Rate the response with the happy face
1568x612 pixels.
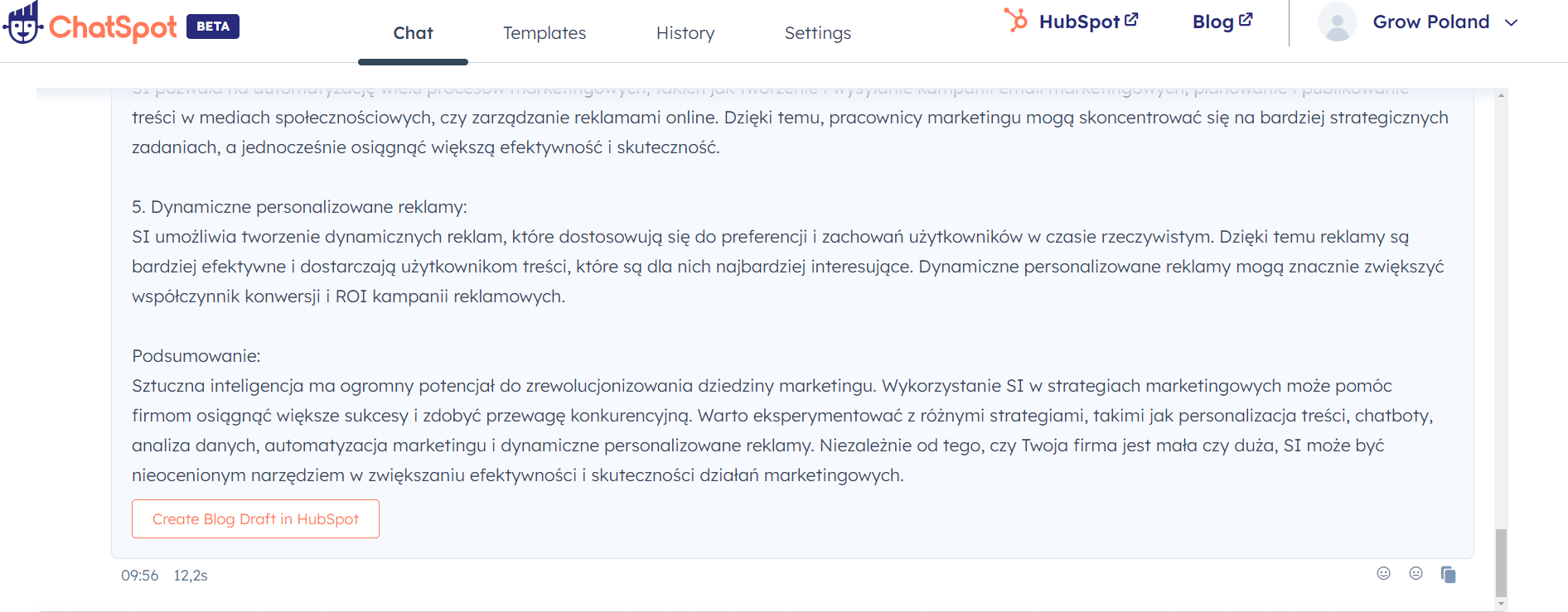pos(1383,573)
